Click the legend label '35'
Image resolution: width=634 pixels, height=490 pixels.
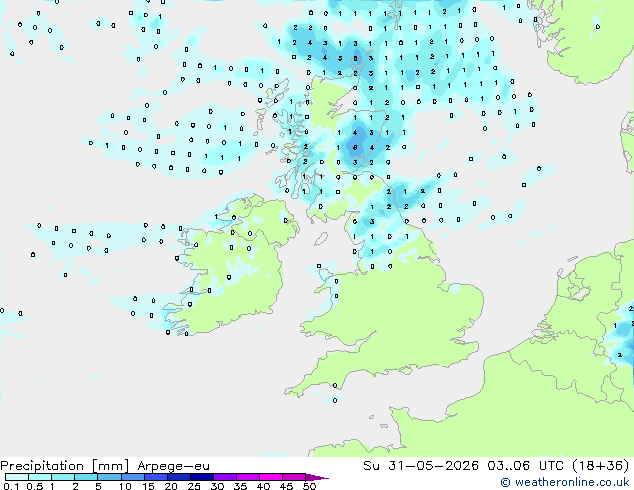(241, 486)
